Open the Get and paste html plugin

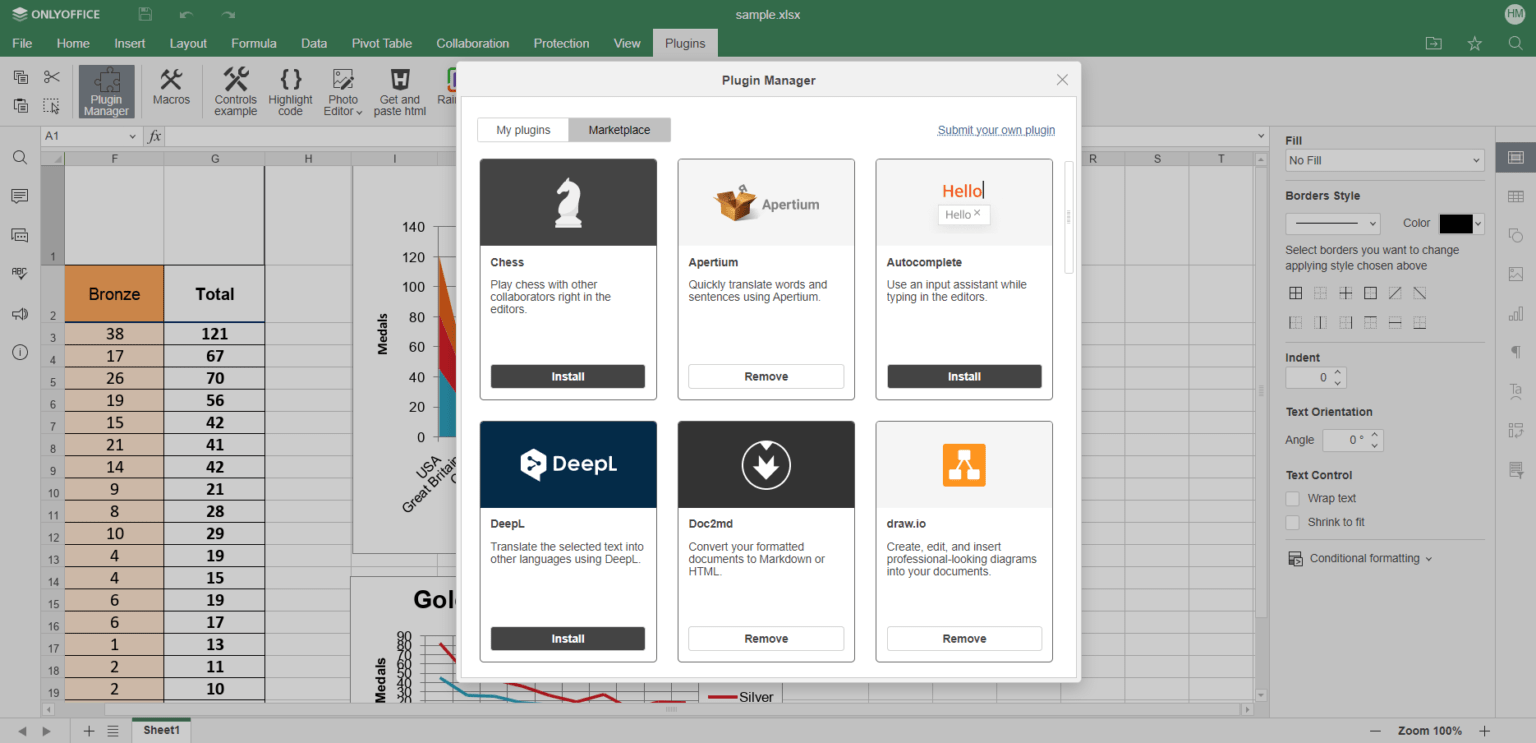tap(399, 90)
